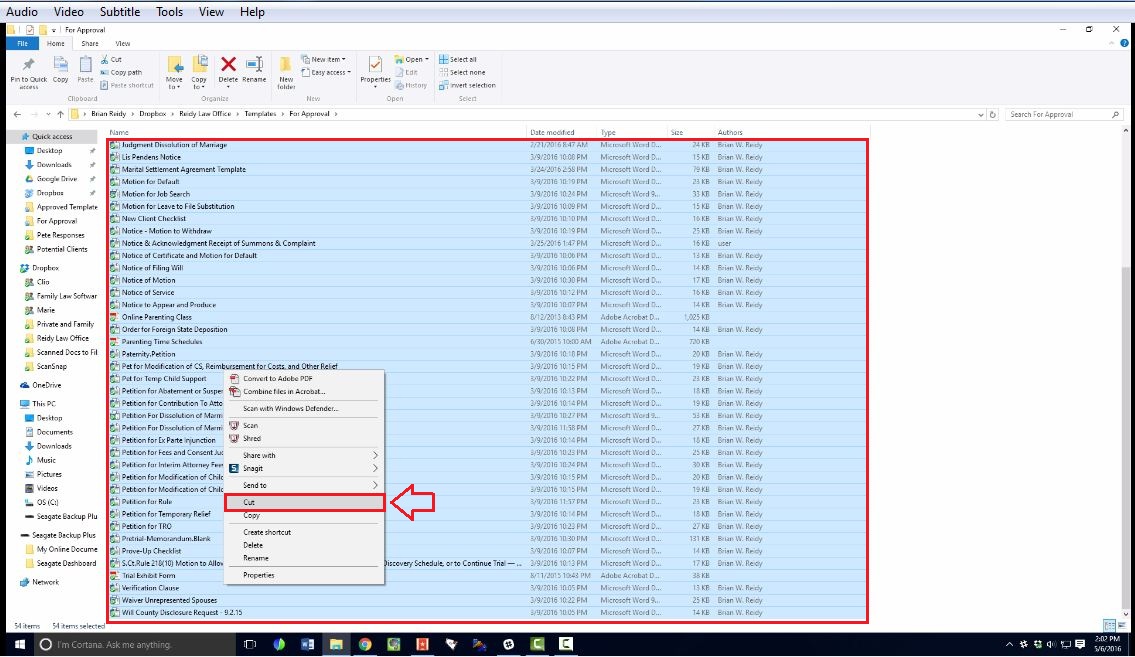Expand the Share with submenu
The width and height of the screenshot is (1135, 657).
point(304,455)
